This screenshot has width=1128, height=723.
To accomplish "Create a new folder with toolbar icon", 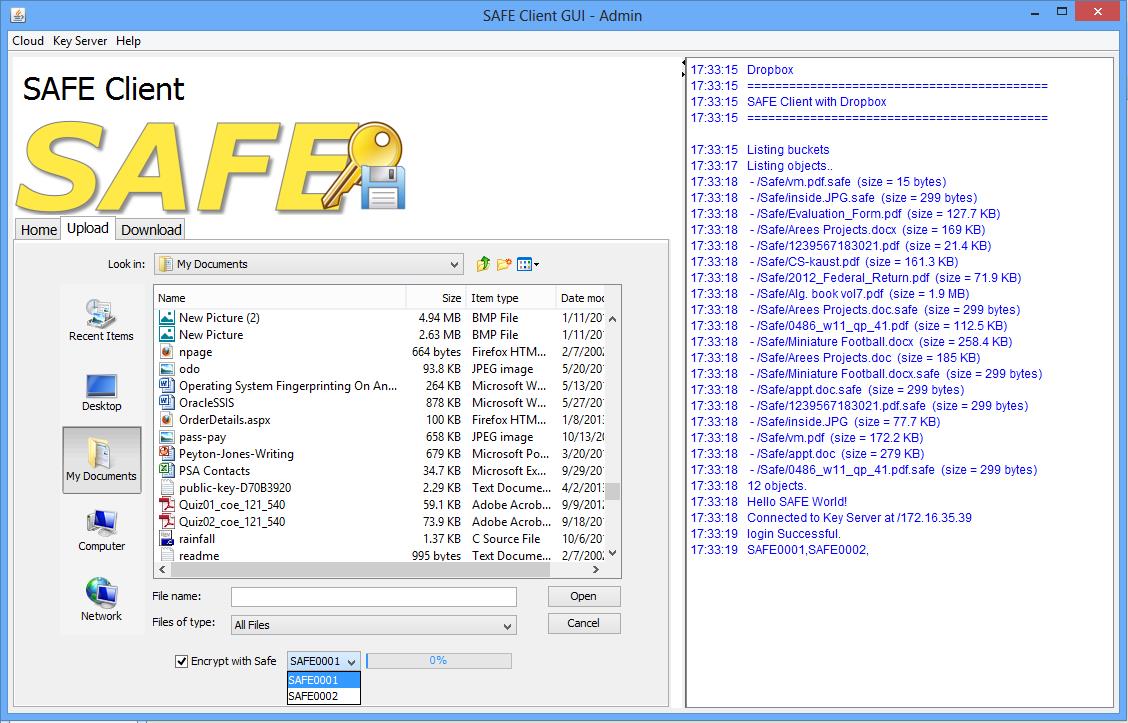I will click(504, 264).
